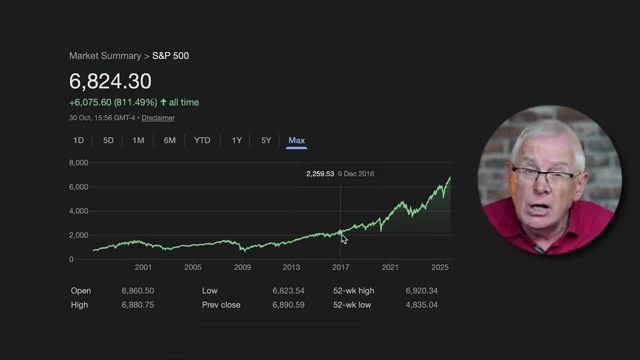The width and height of the screenshot is (640, 360).
Task: Click the 2005 x-axis label
Action: pos(193,267)
